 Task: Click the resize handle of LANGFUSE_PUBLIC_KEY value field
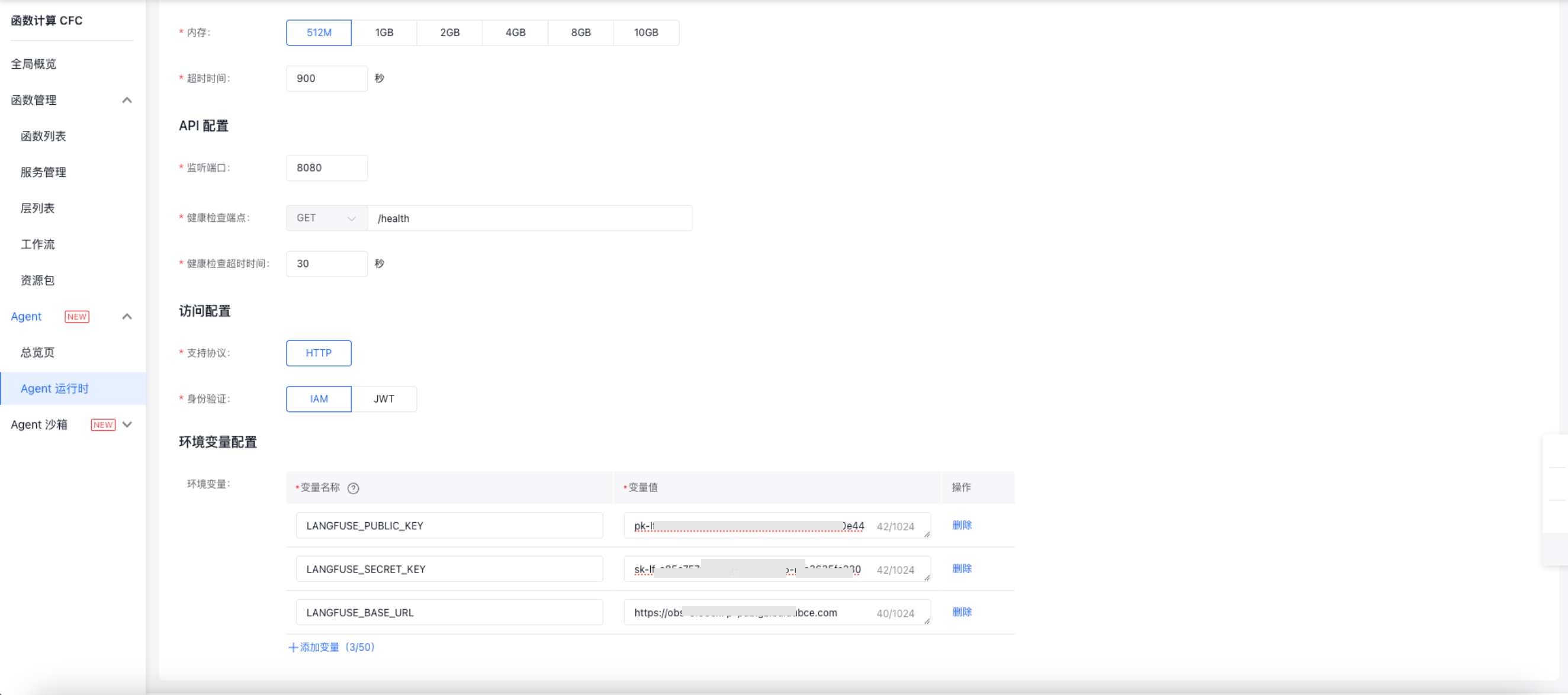(927, 535)
